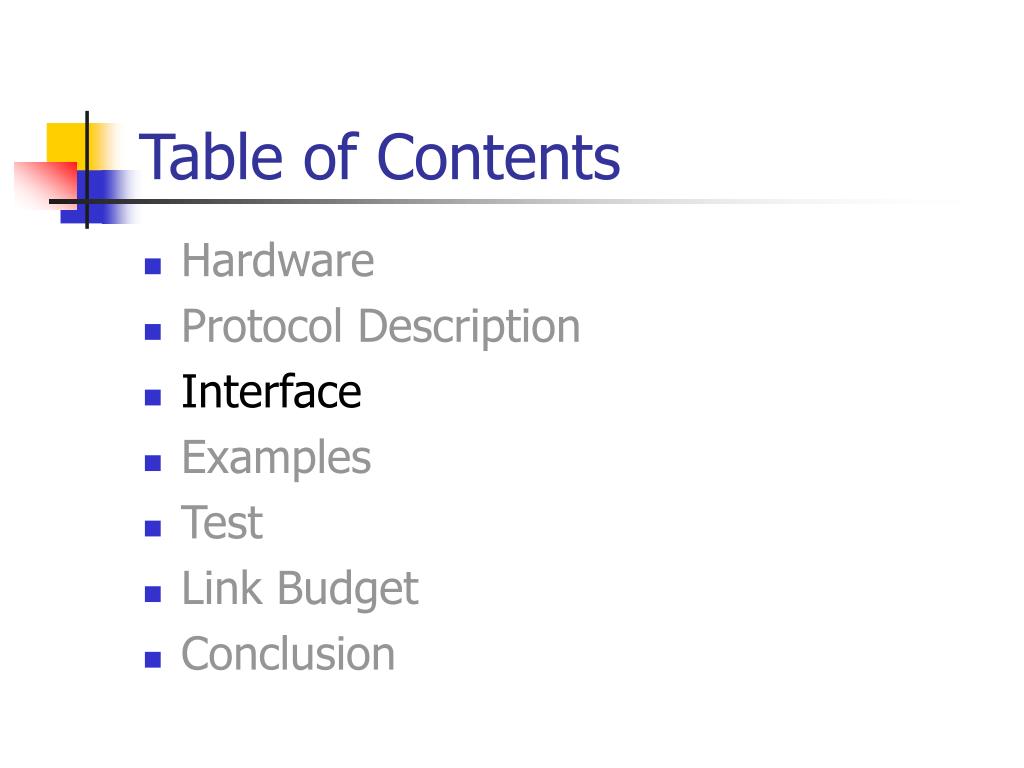1024x768 pixels.
Task: Select the Hardware entry
Action: coord(278,261)
